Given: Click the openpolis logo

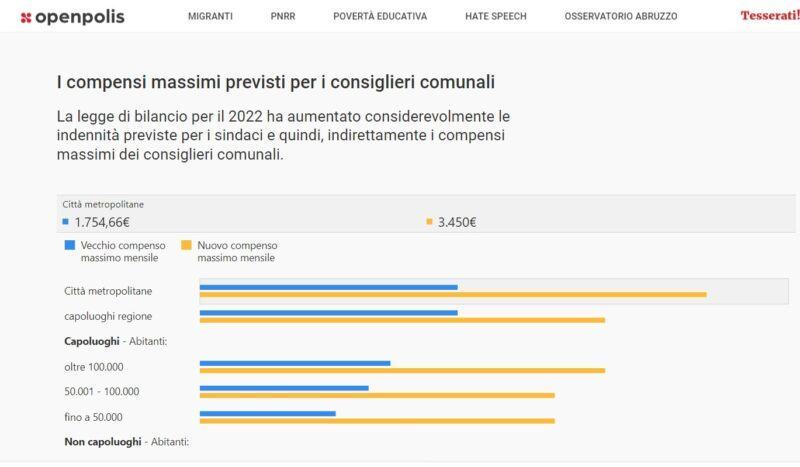Looking at the screenshot, I should click(72, 16).
